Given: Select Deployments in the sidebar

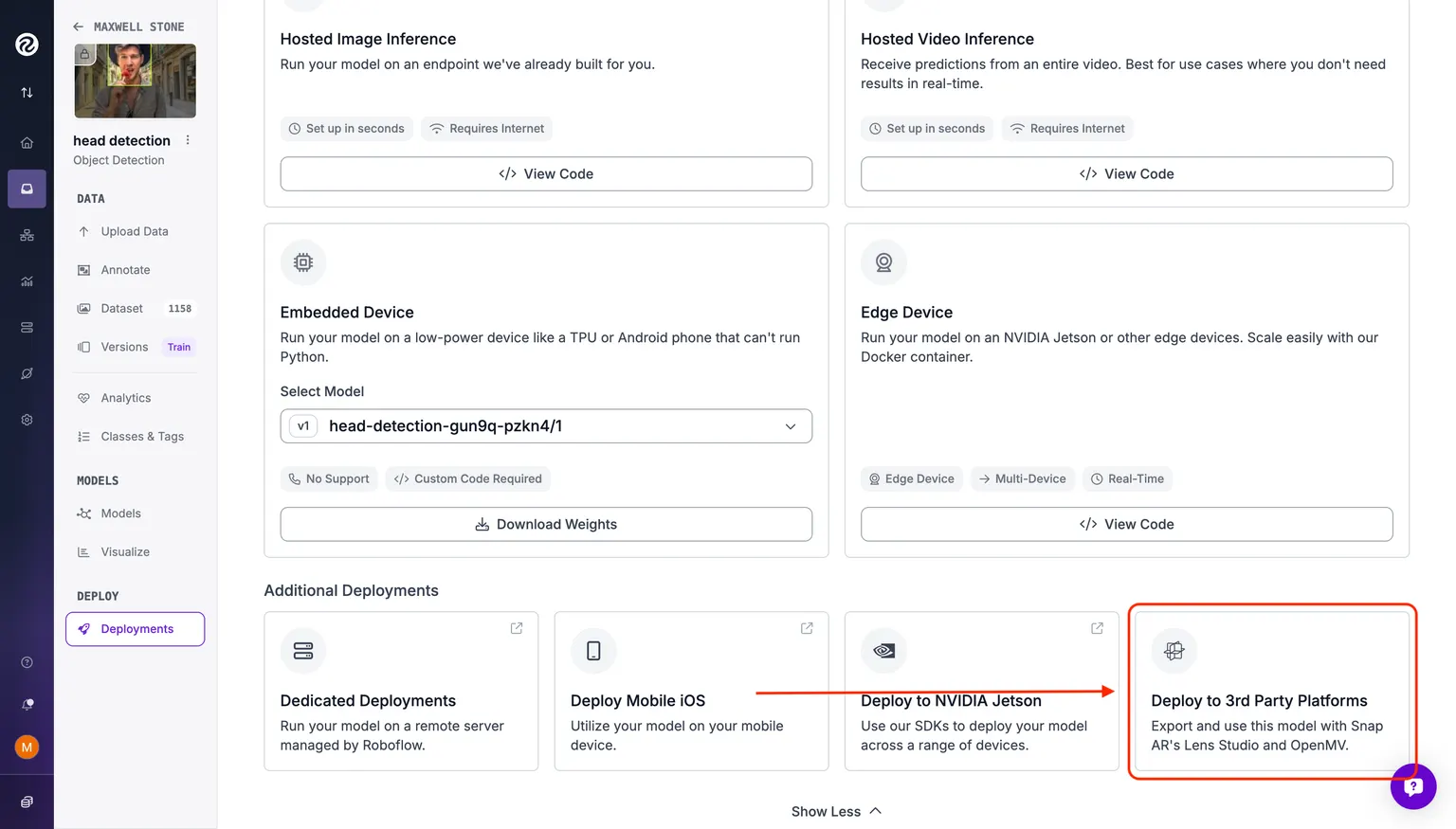Looking at the screenshot, I should pos(135,629).
